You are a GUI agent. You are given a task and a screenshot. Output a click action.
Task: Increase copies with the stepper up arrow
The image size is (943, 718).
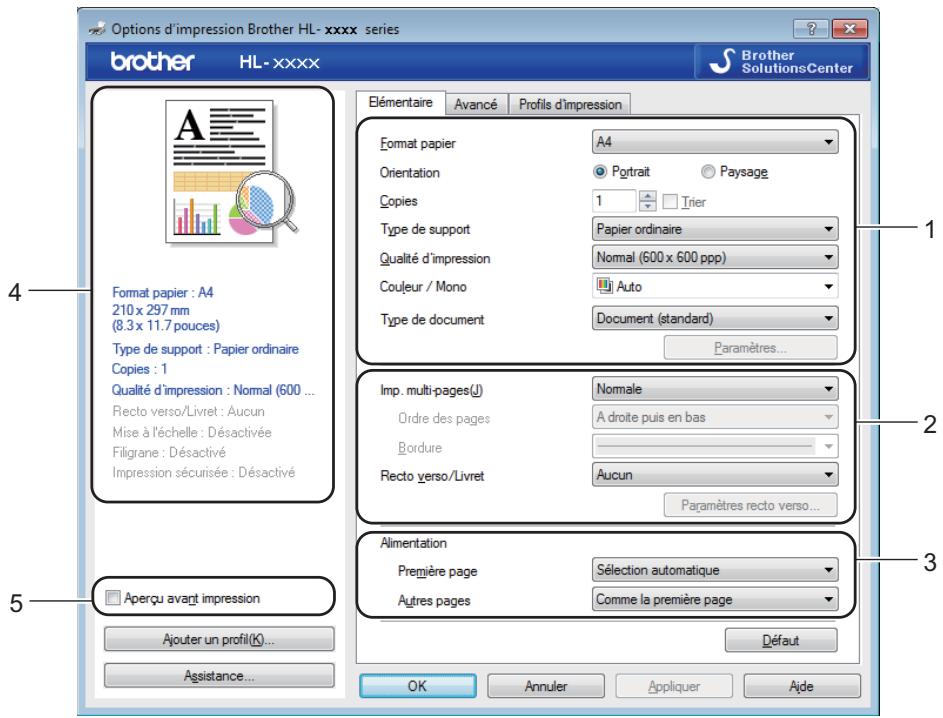pos(647,195)
